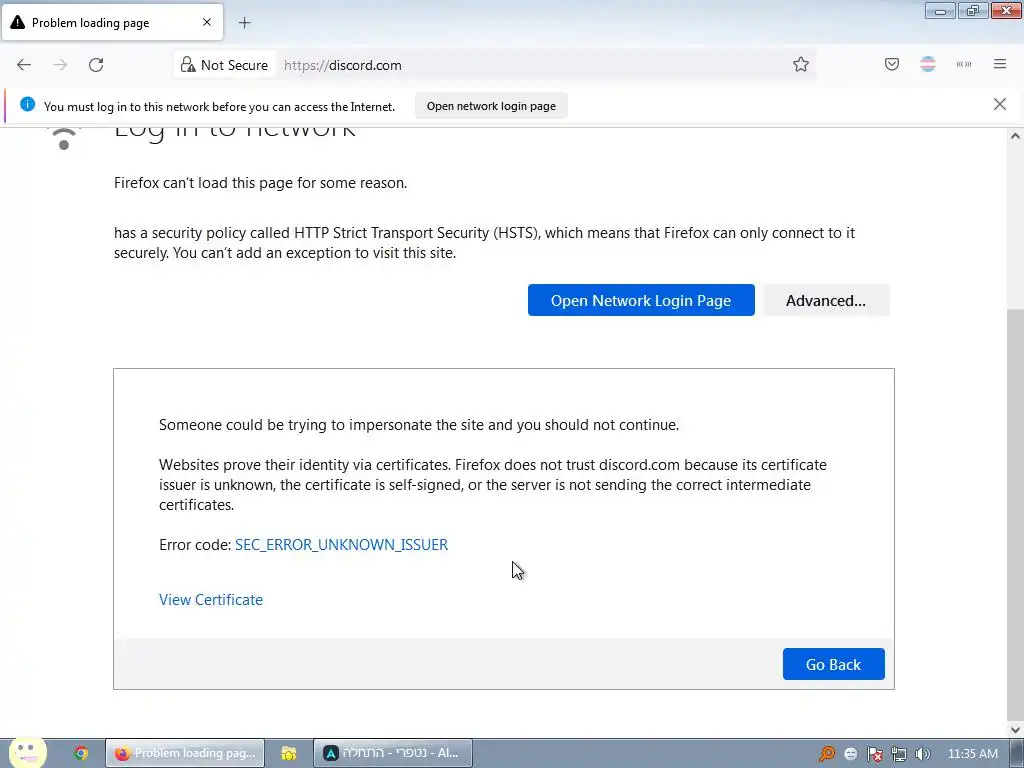Select the Firefox Problem loading page taskbar item
This screenshot has height=768, width=1024.
(185, 753)
